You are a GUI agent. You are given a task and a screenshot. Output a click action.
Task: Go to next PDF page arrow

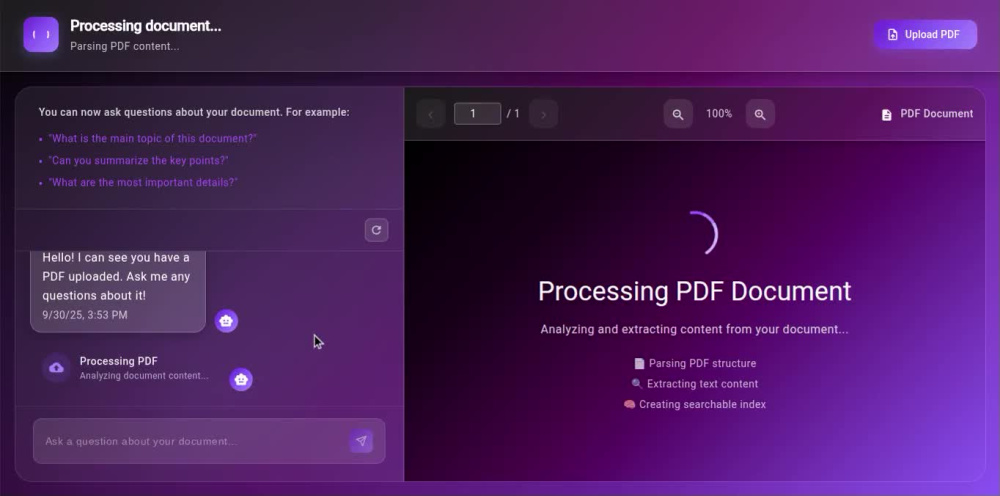543,114
